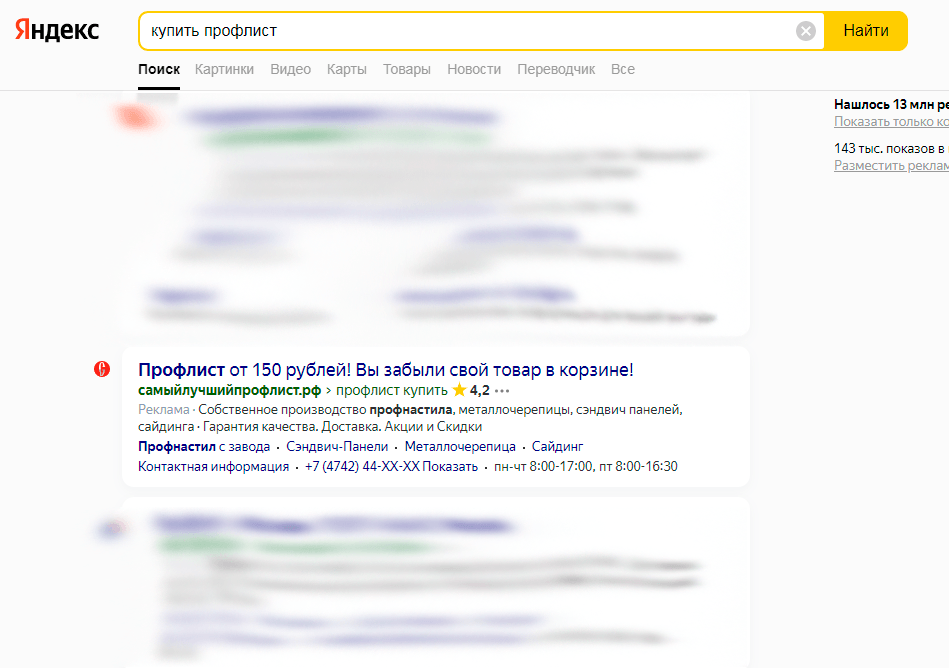The width and height of the screenshot is (949, 668).
Task: Click the Разместить реклам… link
Action: click(x=891, y=166)
